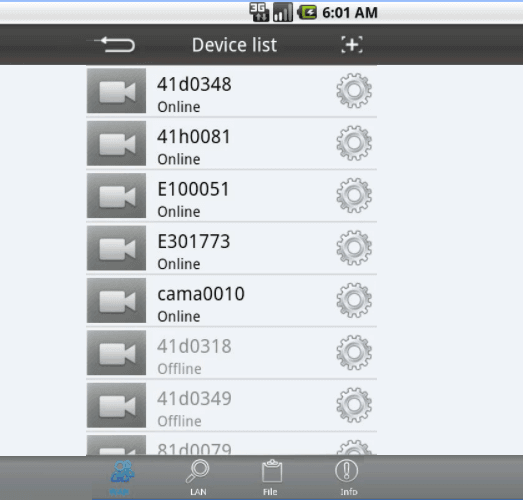Image resolution: width=523 pixels, height=500 pixels.
Task: Open settings gear for 41h0081
Action: coord(354,143)
